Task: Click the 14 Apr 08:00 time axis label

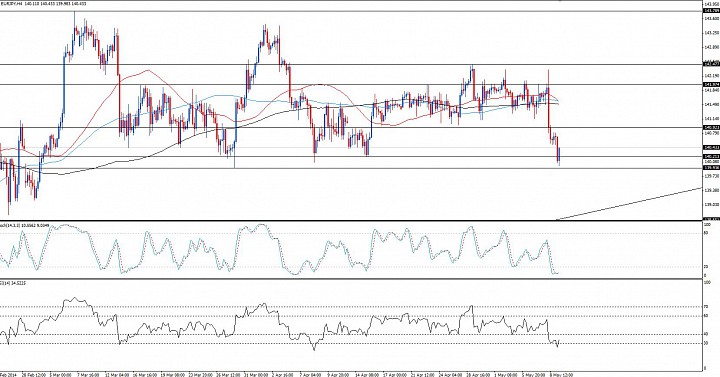Action: pos(366,375)
